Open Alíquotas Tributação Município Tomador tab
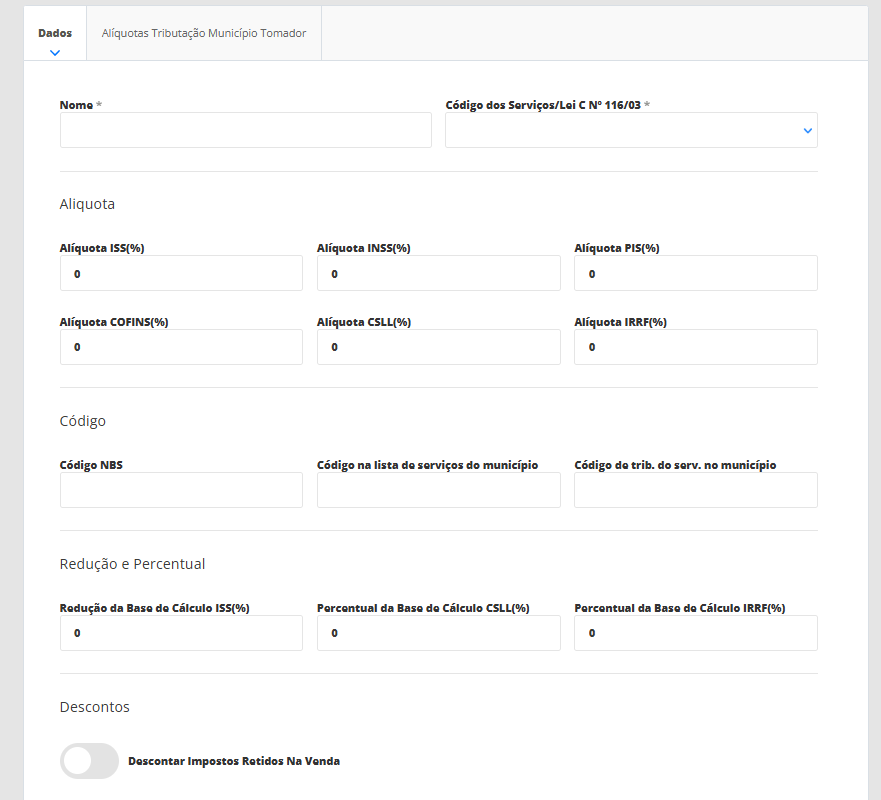The image size is (881, 800). coord(204,33)
